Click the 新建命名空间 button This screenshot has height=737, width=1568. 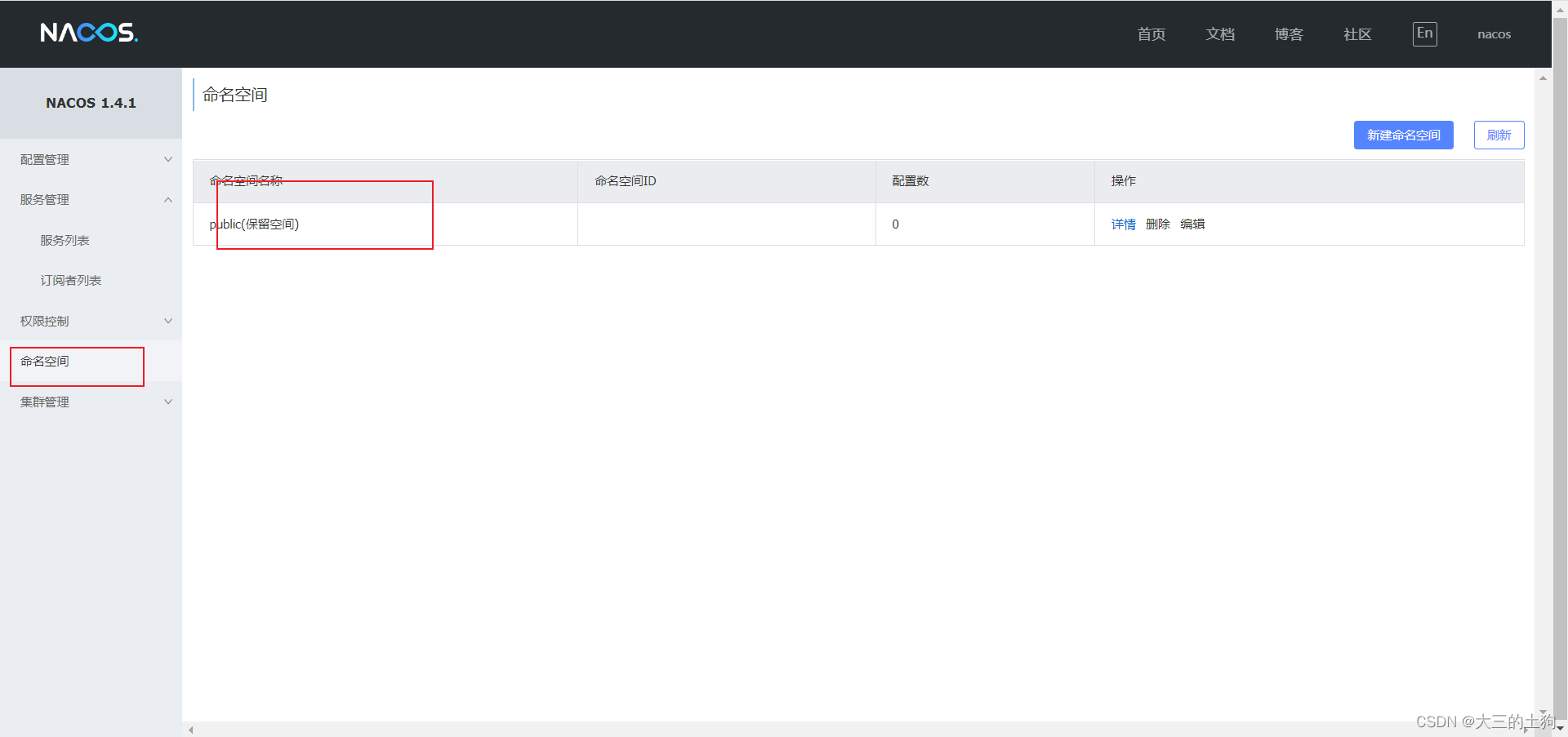1403,135
